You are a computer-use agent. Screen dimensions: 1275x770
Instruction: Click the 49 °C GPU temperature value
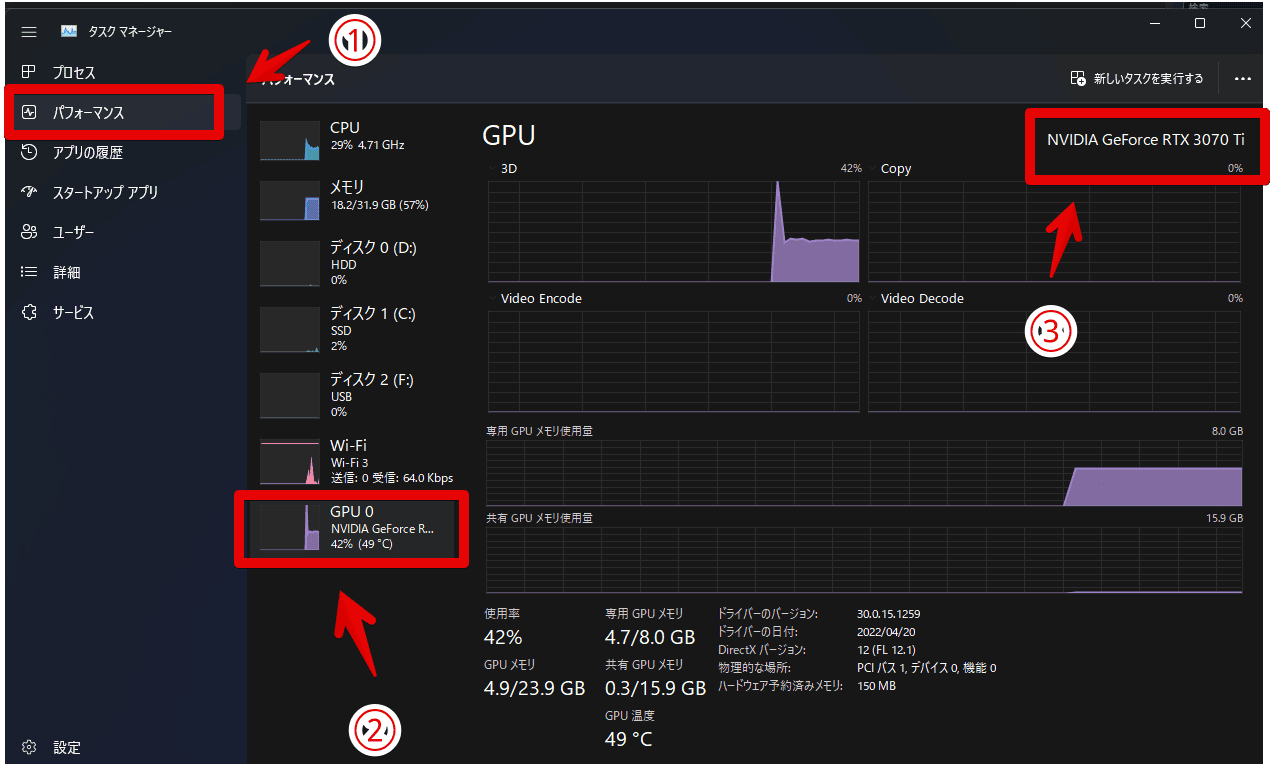click(628, 739)
